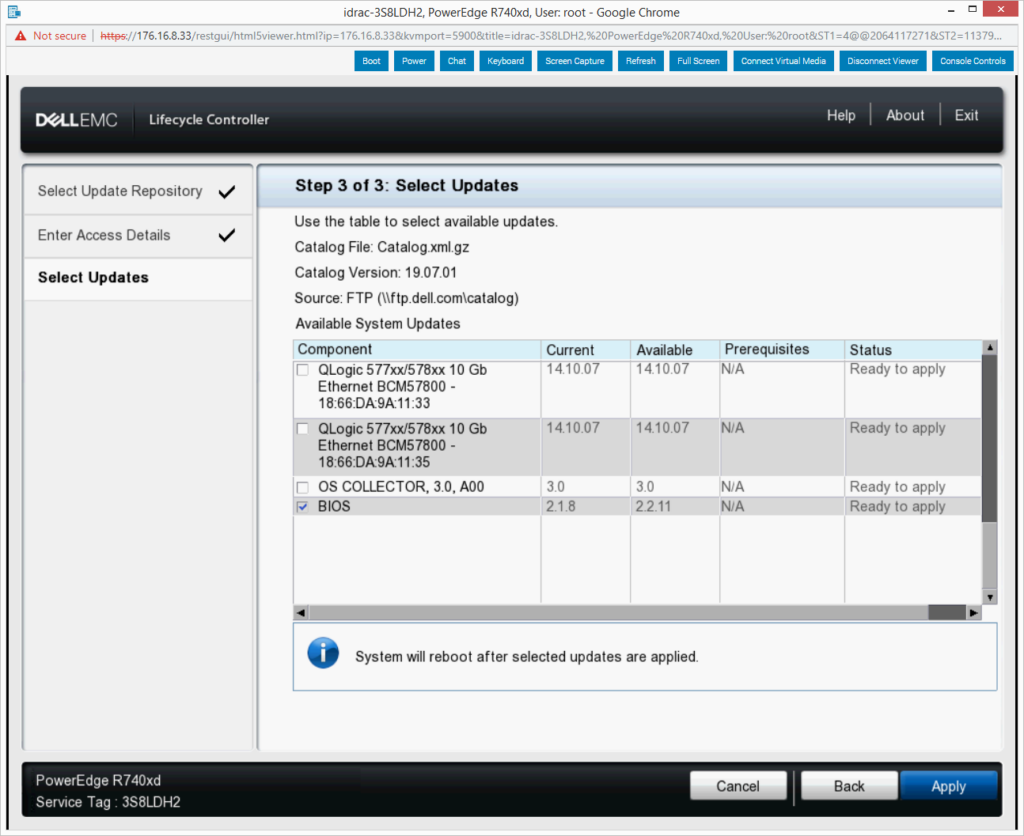The height and width of the screenshot is (836, 1024).
Task: Click the Available column header
Action: 675,349
